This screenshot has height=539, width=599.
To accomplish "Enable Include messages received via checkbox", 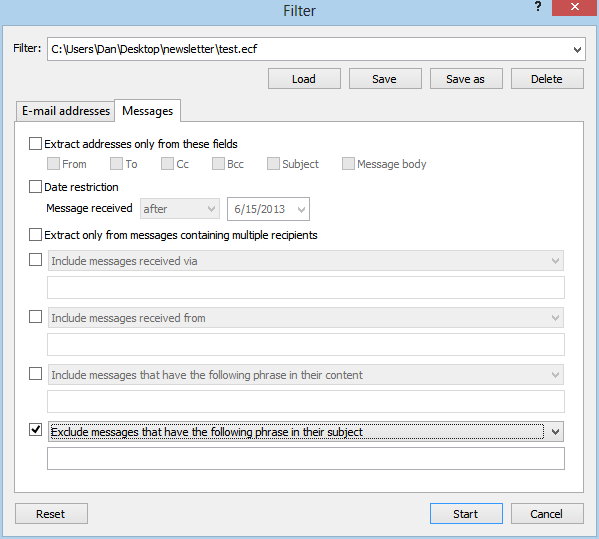I will click(36, 260).
